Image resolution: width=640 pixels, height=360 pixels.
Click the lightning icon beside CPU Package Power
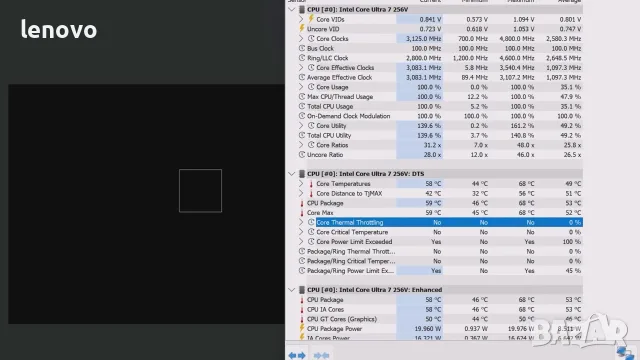[x=302, y=328]
